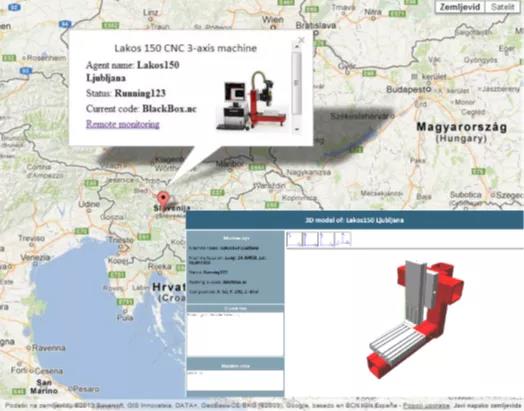524x411 pixels.
Task: Click inside the G-code text box
Action: point(235,334)
